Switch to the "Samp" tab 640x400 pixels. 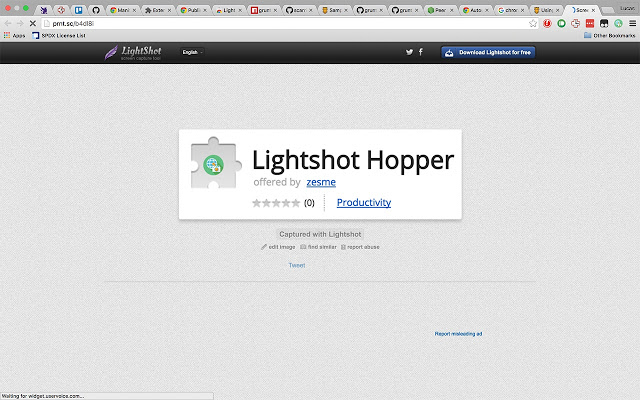(x=333, y=10)
